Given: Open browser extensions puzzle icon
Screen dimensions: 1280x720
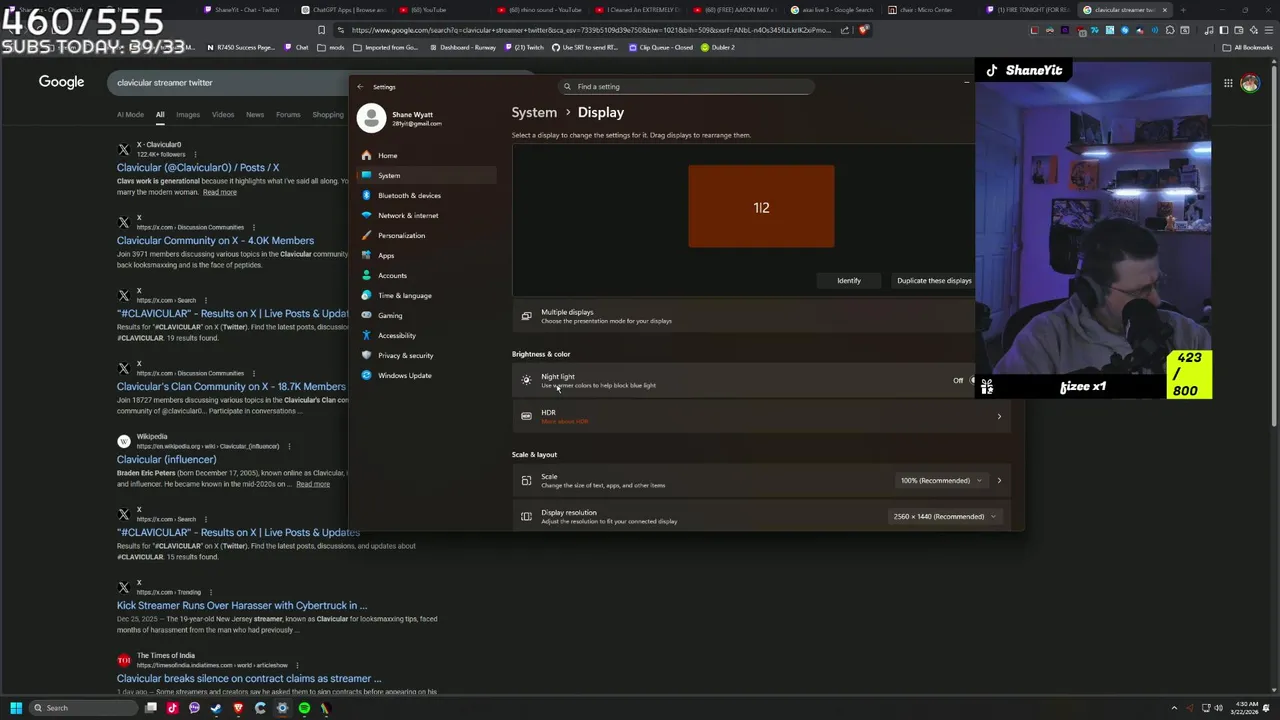Looking at the screenshot, I should 1169,30.
